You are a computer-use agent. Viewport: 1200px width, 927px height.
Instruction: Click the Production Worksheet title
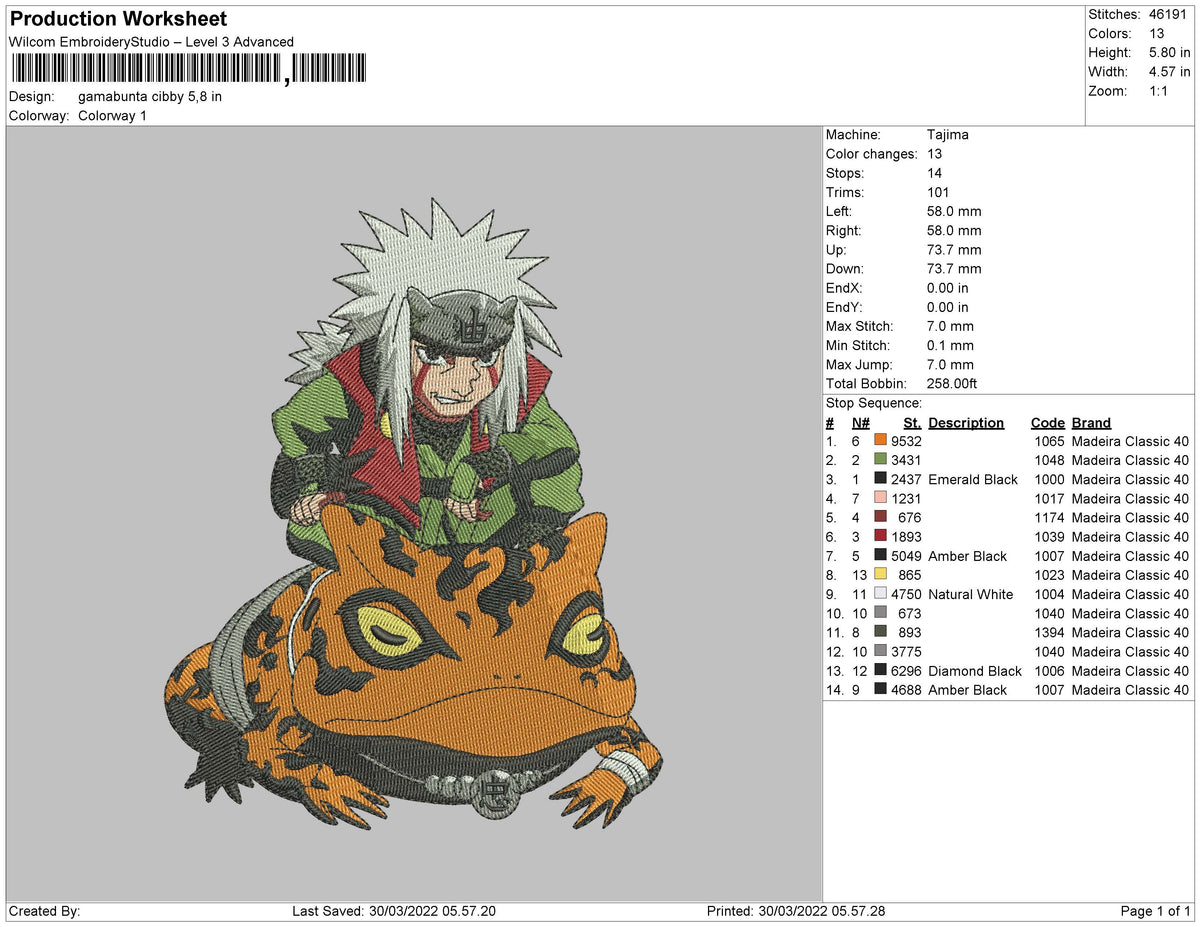point(118,19)
